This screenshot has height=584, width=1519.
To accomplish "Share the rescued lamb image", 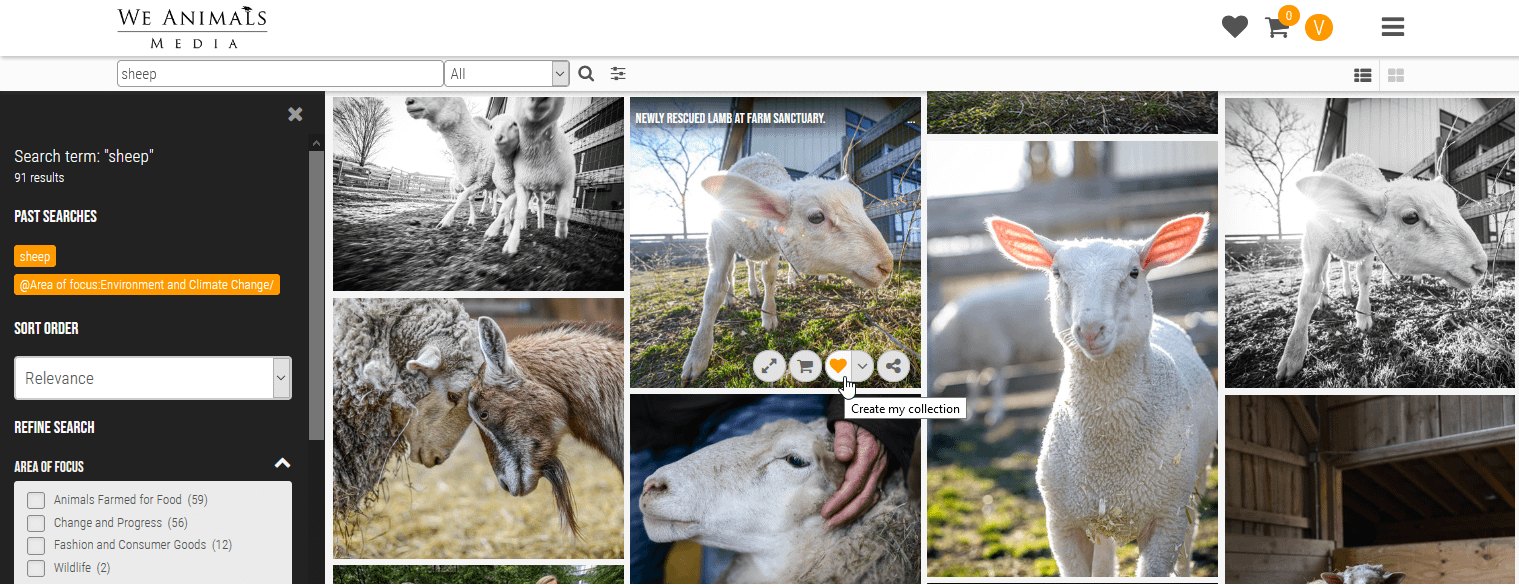I will pos(894,366).
